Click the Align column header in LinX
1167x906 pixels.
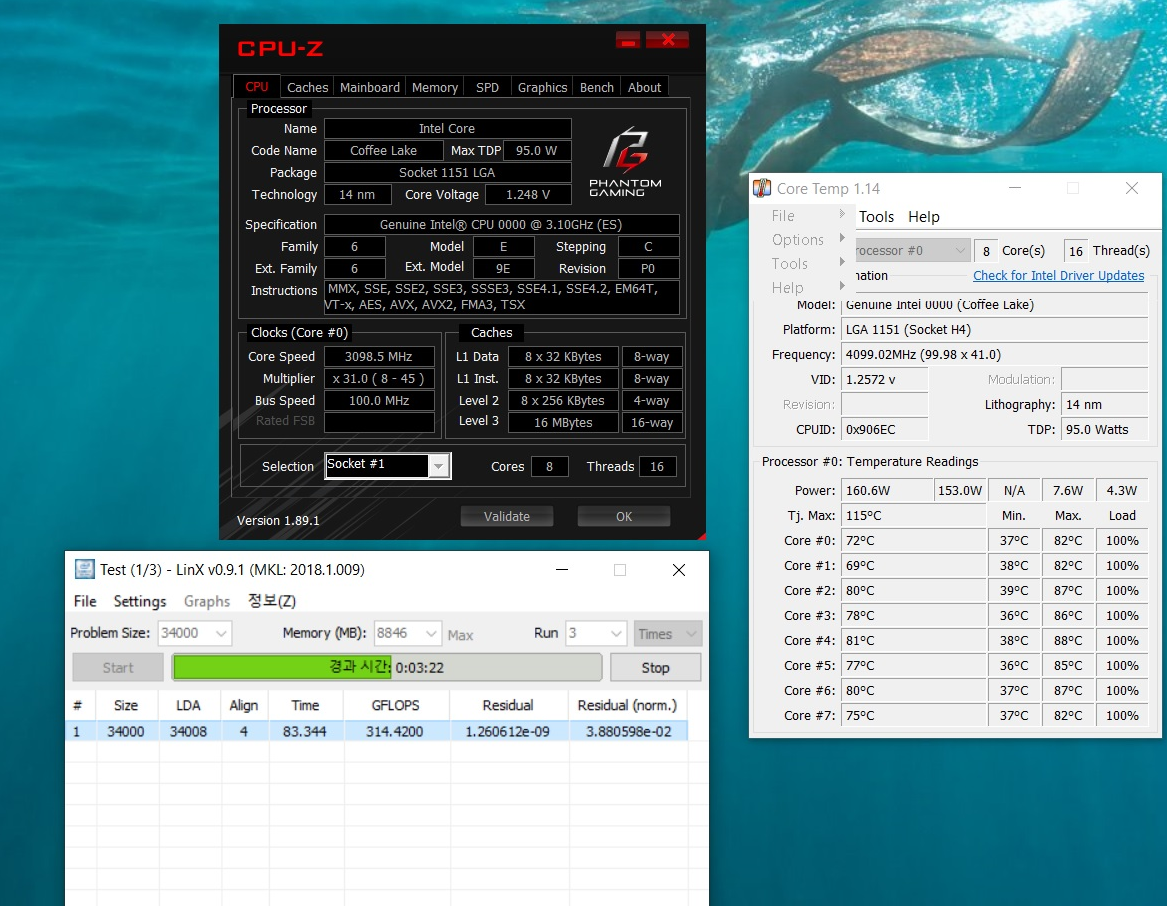point(243,705)
